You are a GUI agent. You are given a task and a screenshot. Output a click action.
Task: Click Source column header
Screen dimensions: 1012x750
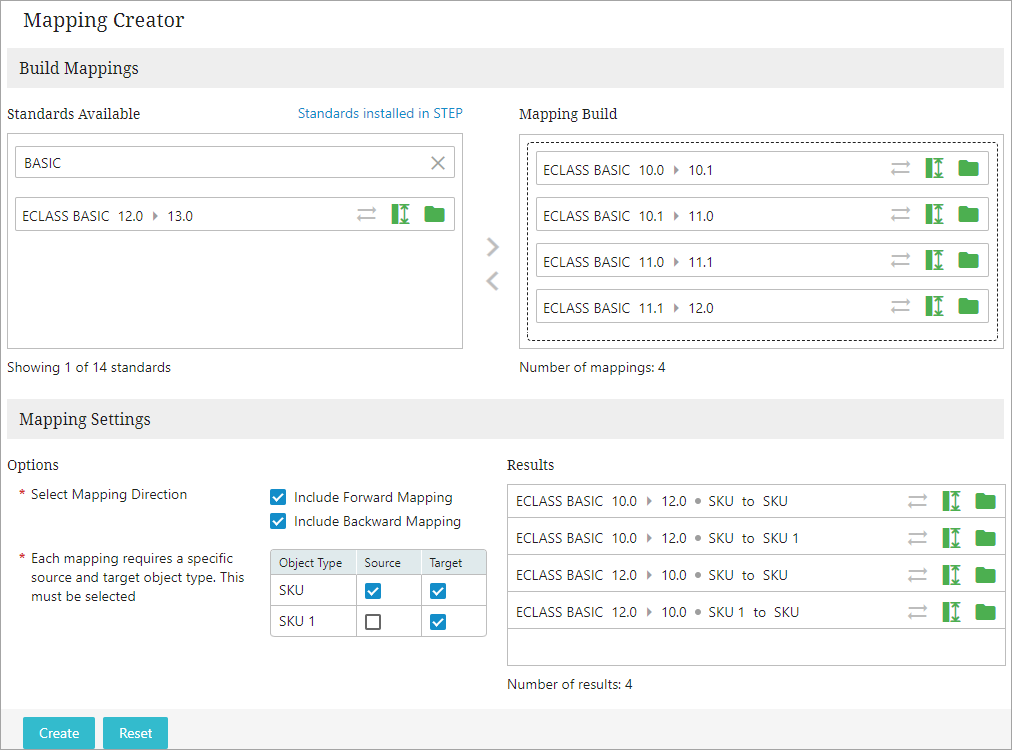pyautogui.click(x=389, y=562)
